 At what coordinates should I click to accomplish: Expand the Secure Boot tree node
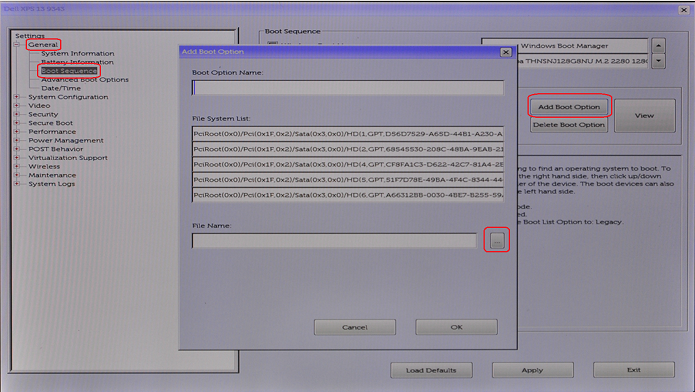pyautogui.click(x=16, y=123)
